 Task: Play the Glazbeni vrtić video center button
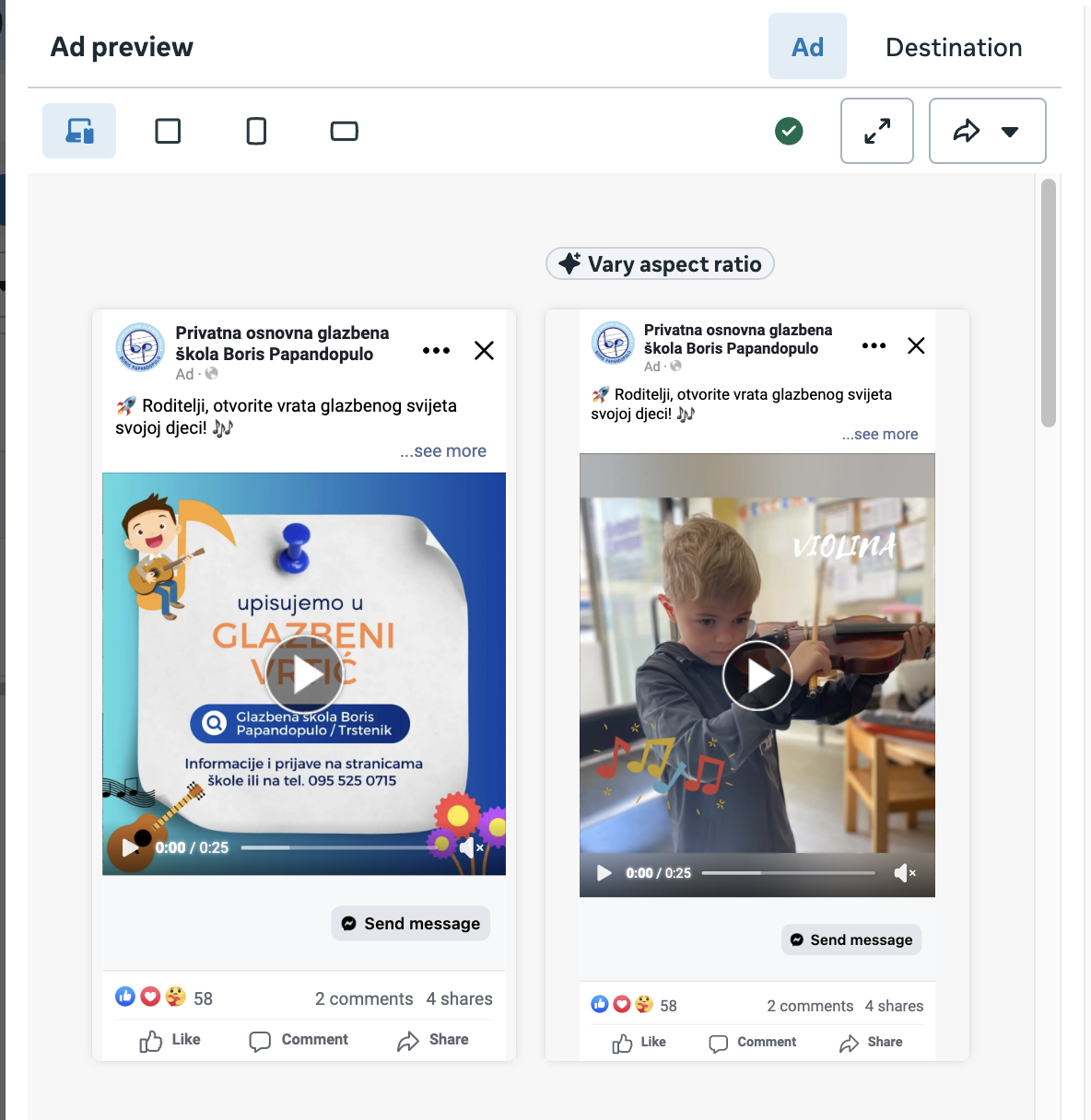[304, 674]
